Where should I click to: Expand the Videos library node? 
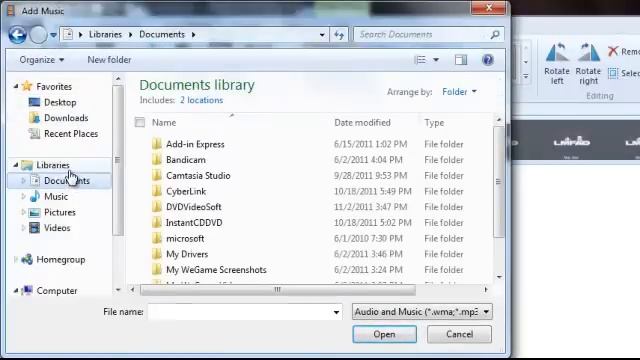(x=23, y=228)
